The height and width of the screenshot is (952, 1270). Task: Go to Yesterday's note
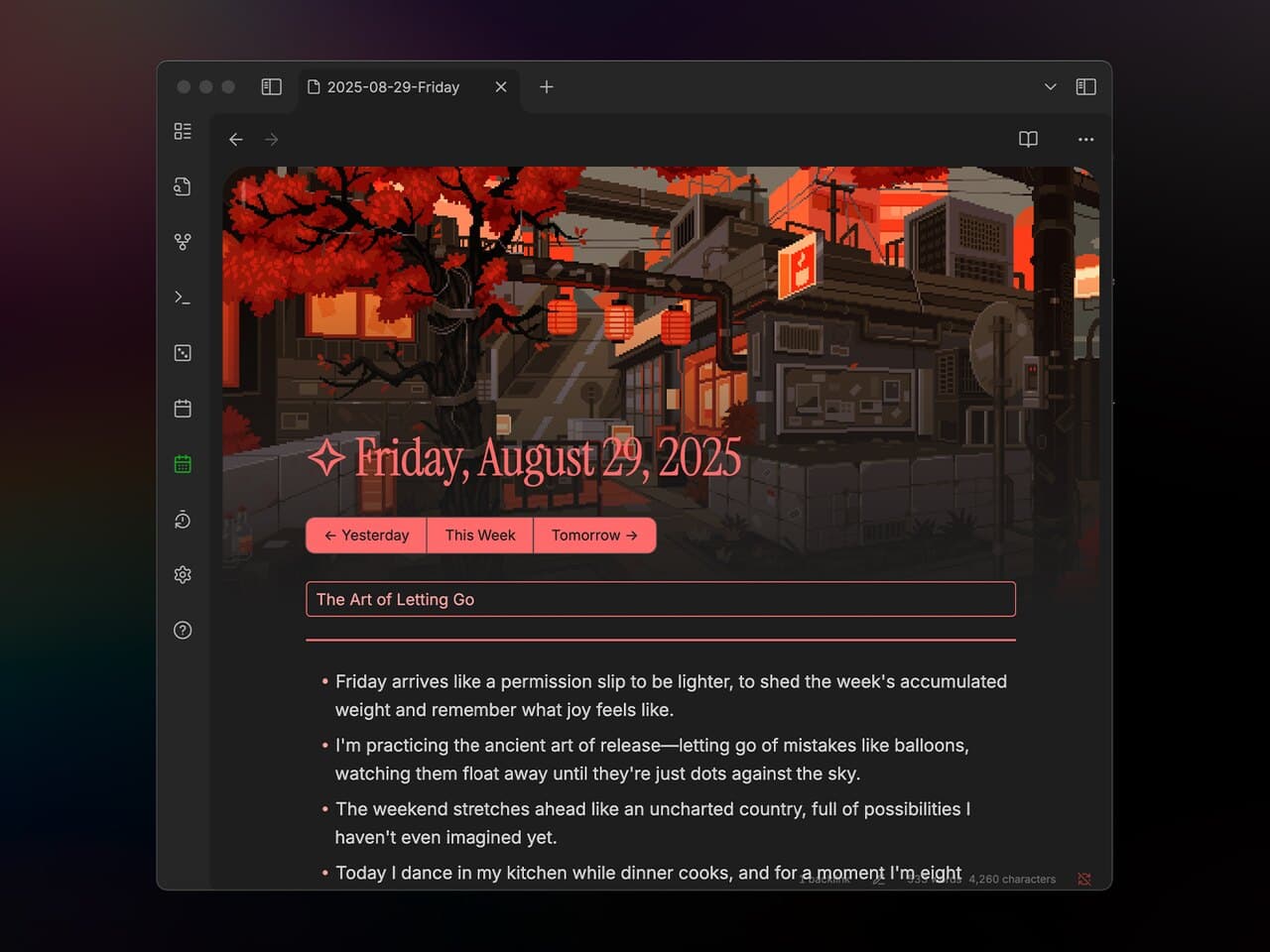point(366,535)
